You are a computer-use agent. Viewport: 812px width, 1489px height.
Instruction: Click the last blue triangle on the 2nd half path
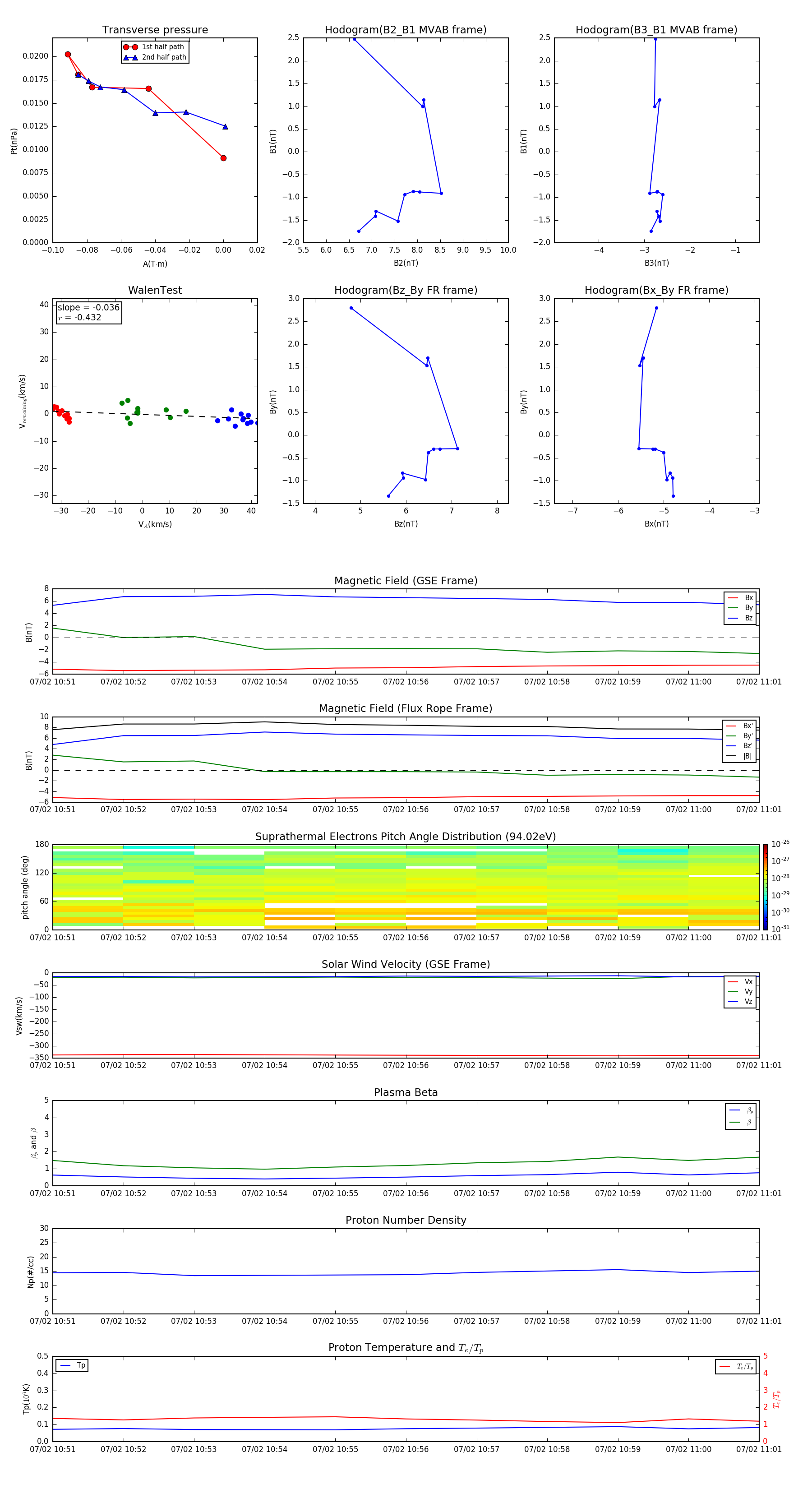click(x=226, y=127)
